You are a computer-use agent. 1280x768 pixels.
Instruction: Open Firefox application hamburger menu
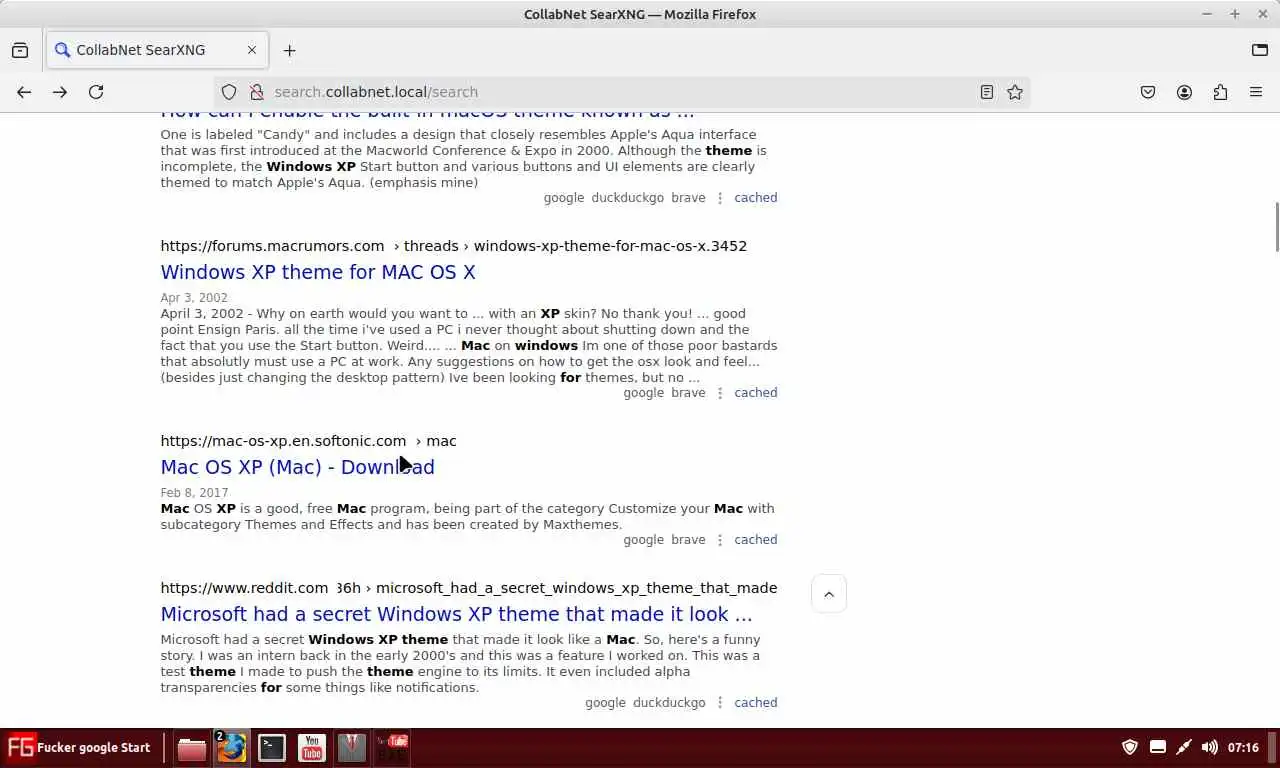point(1256,92)
